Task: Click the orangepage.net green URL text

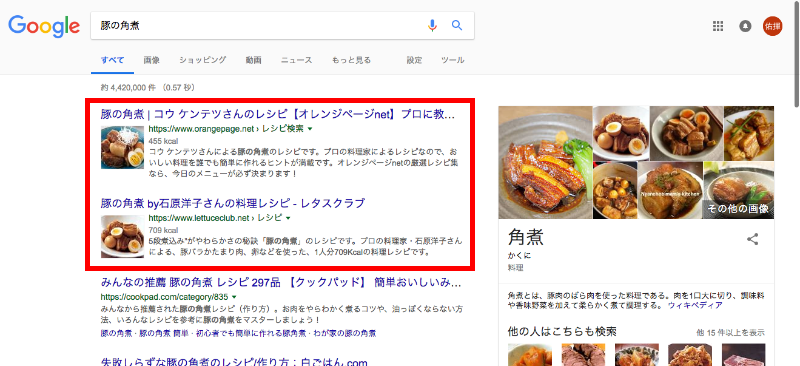Action: click(227, 129)
